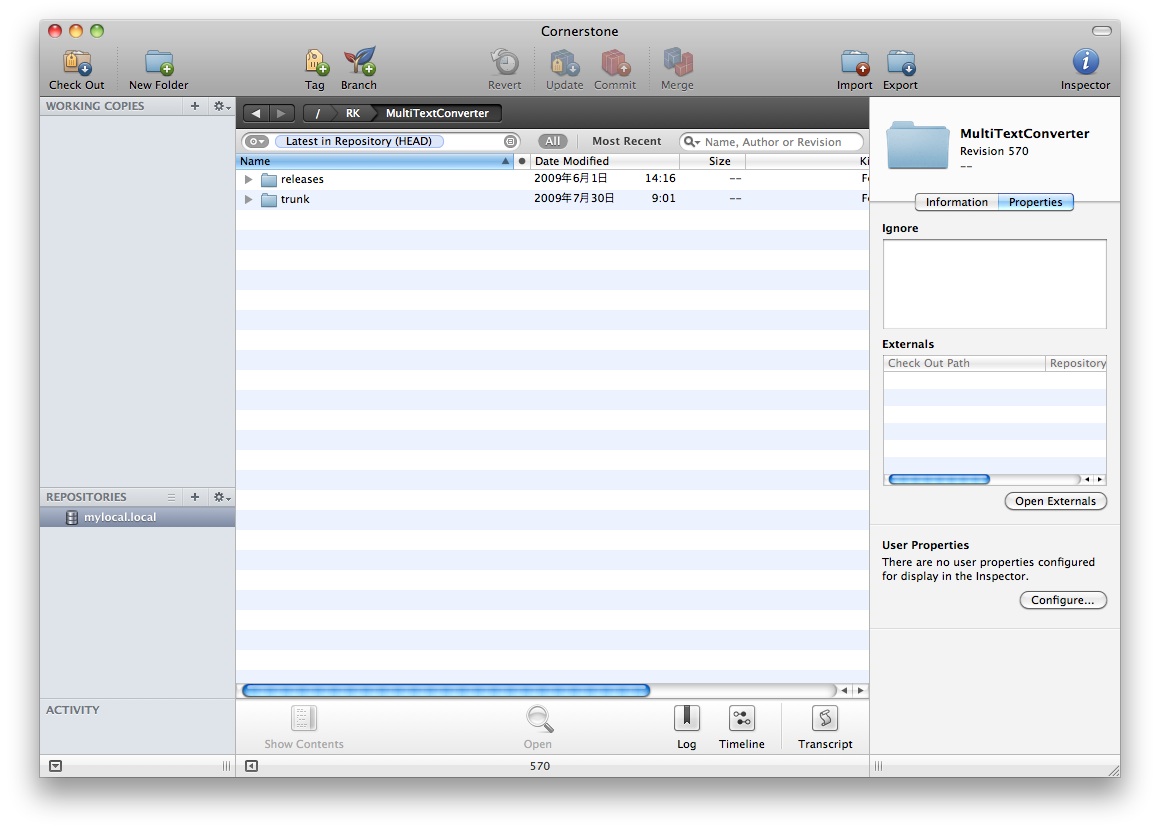Screen dimensions: 1160x837
Task: Click the Commit toolbar icon
Action: [615, 63]
